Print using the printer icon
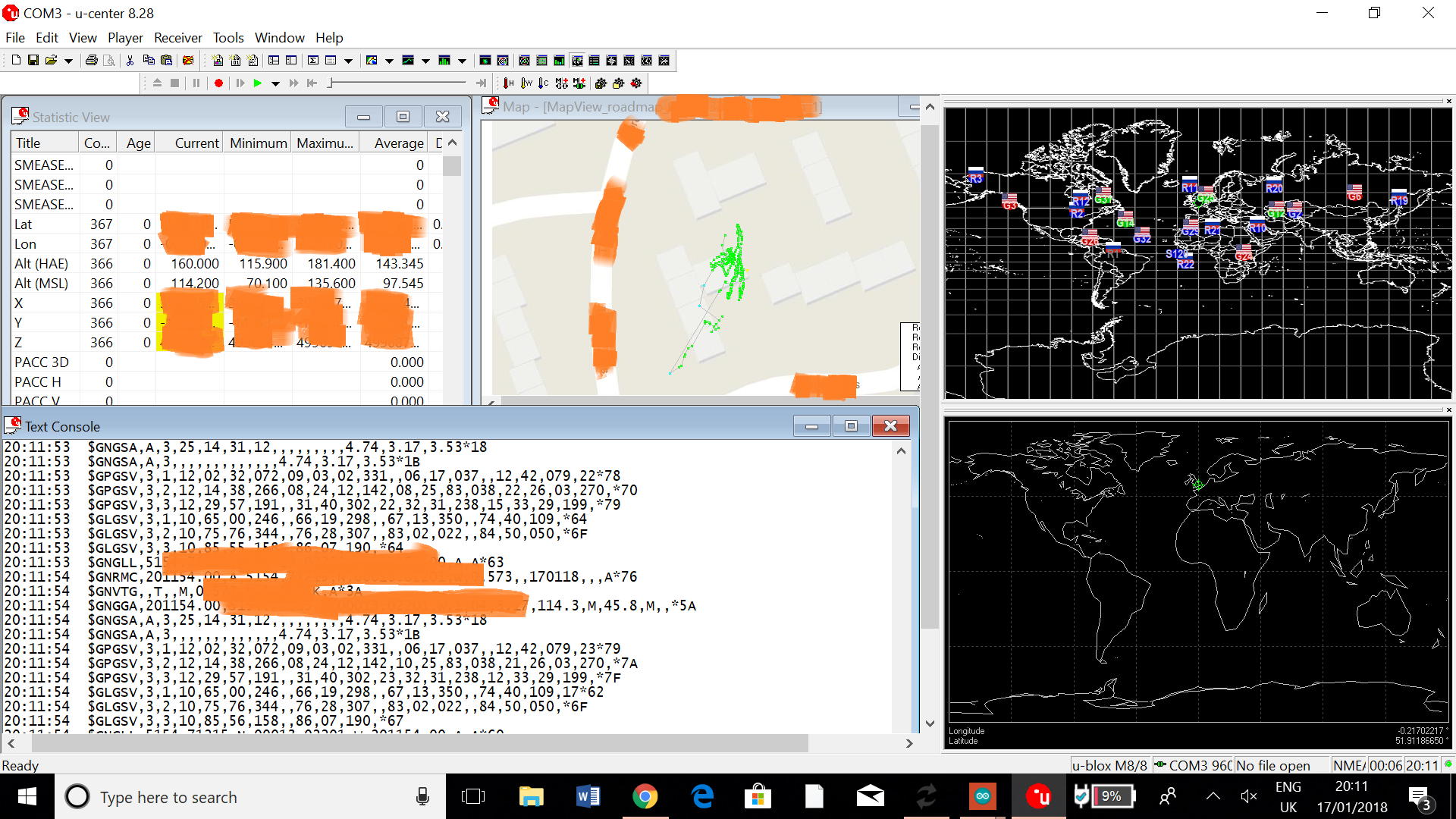 point(92,60)
